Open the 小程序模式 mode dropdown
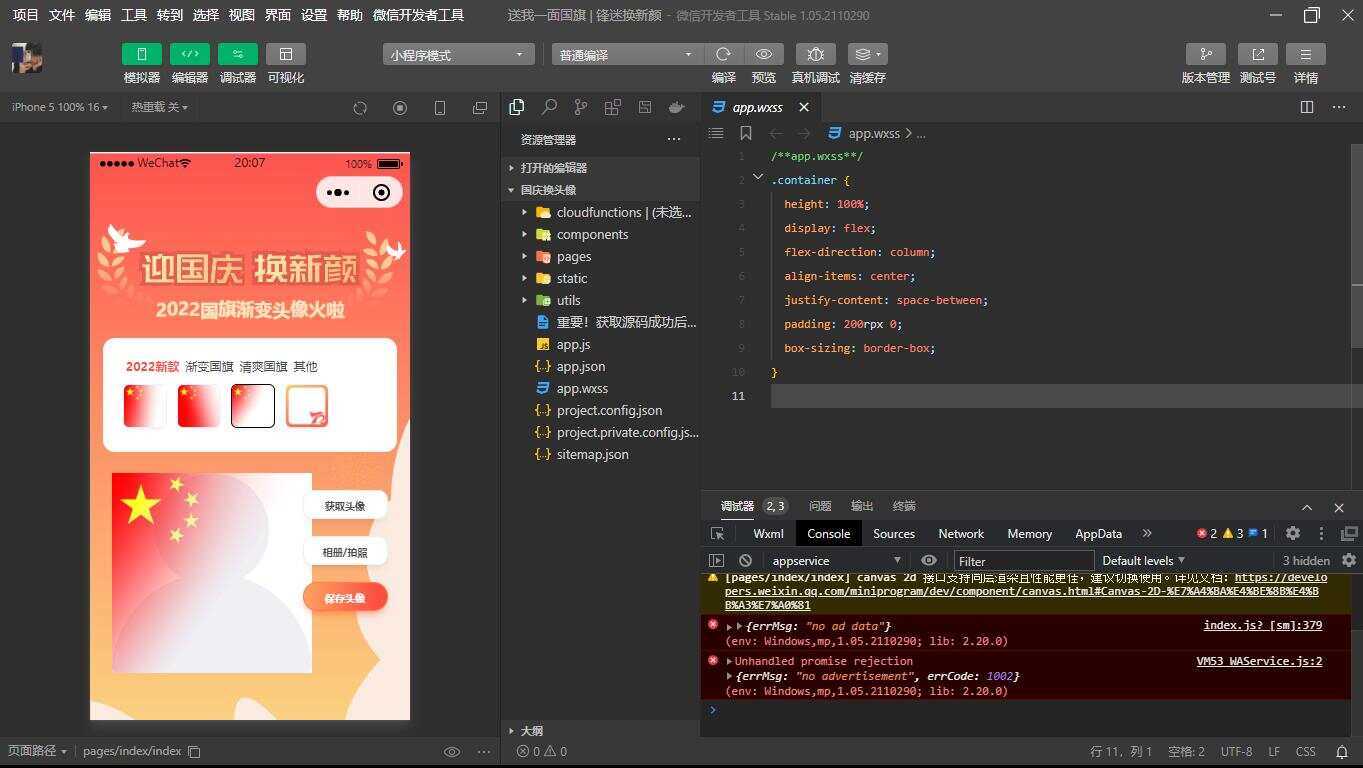 point(456,54)
